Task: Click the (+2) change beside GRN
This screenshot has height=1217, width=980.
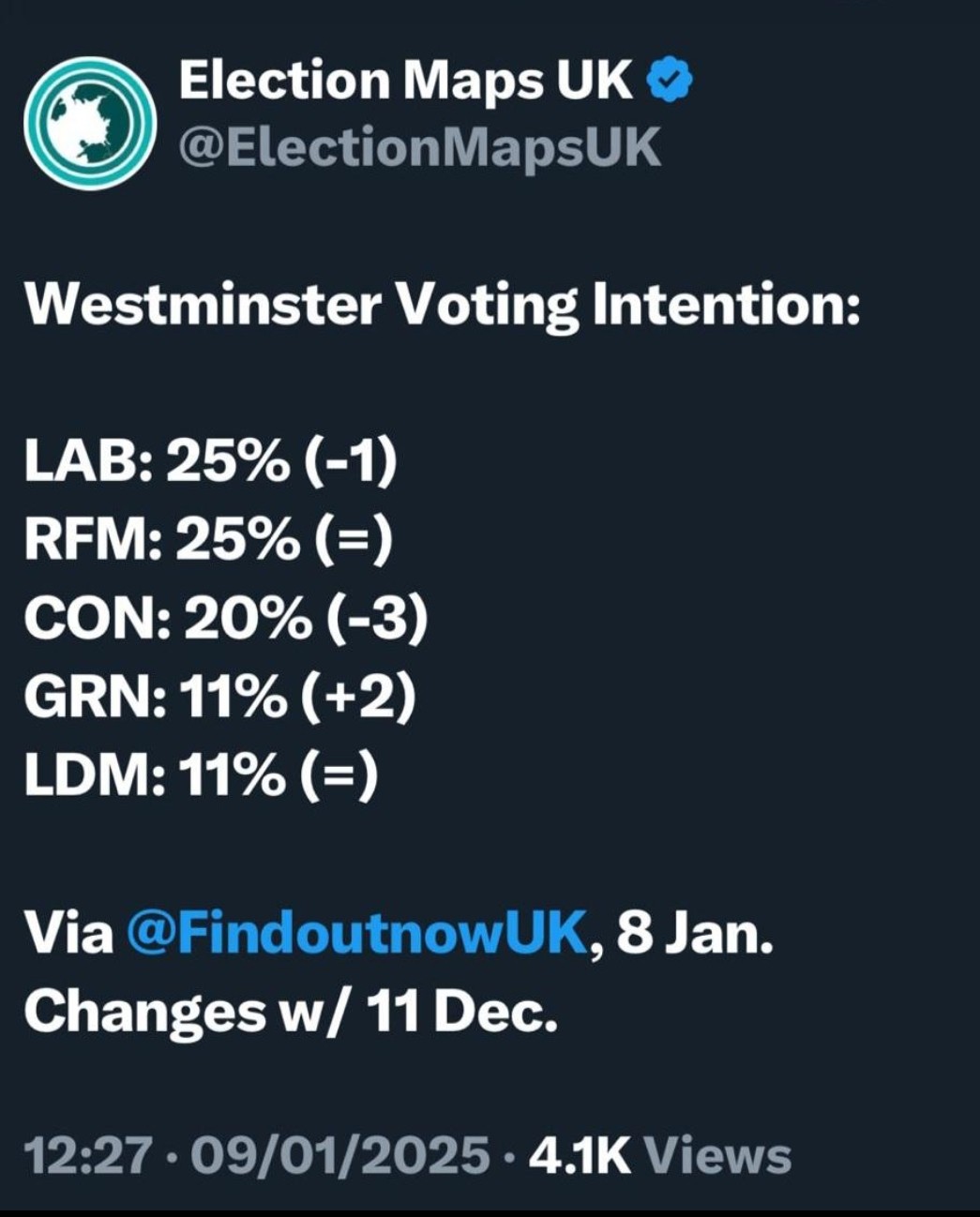Action: point(368,698)
